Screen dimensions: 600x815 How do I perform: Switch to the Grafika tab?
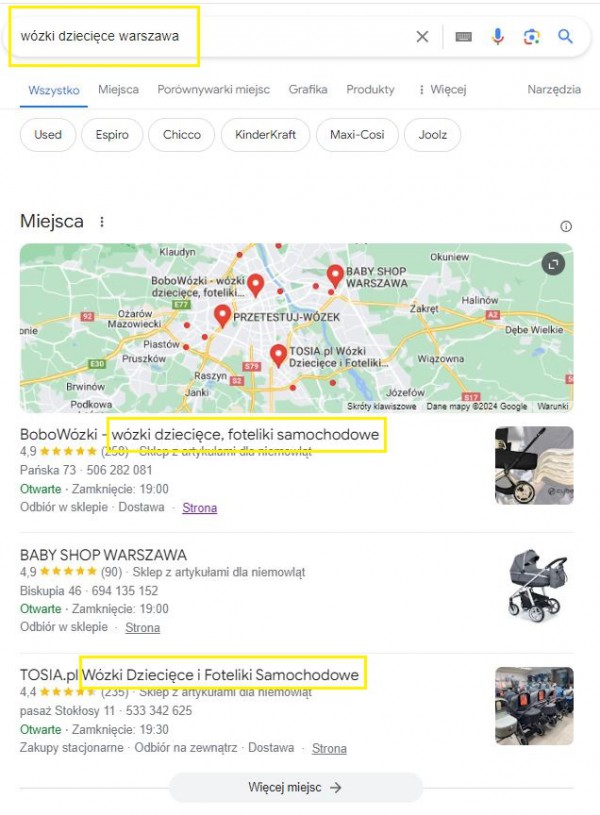click(308, 89)
